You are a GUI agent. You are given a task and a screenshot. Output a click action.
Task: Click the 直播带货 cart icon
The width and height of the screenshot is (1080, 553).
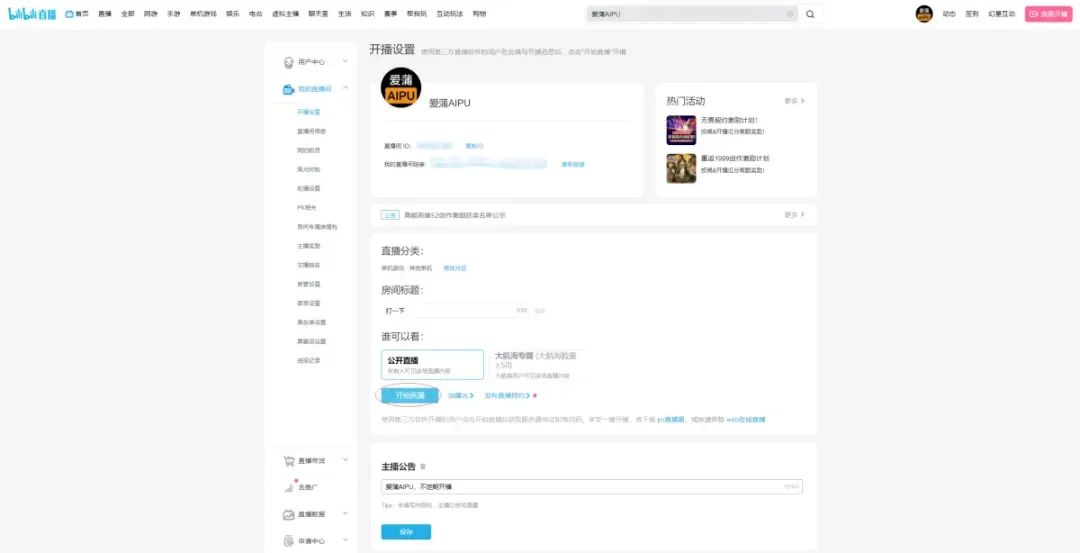pos(289,461)
